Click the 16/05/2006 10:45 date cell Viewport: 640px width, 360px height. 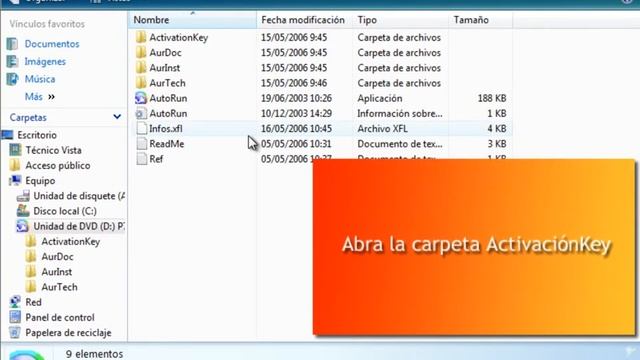296,128
